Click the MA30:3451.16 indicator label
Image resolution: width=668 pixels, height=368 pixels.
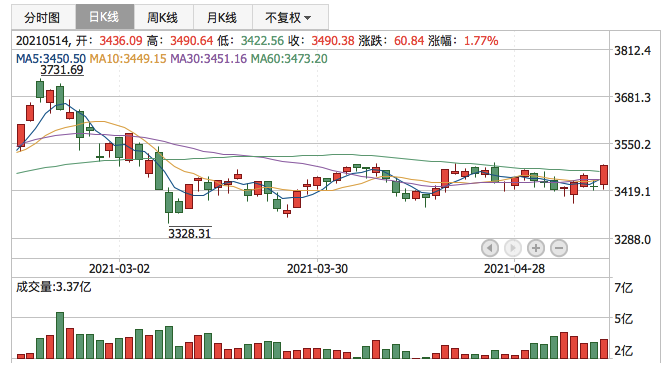[208, 58]
